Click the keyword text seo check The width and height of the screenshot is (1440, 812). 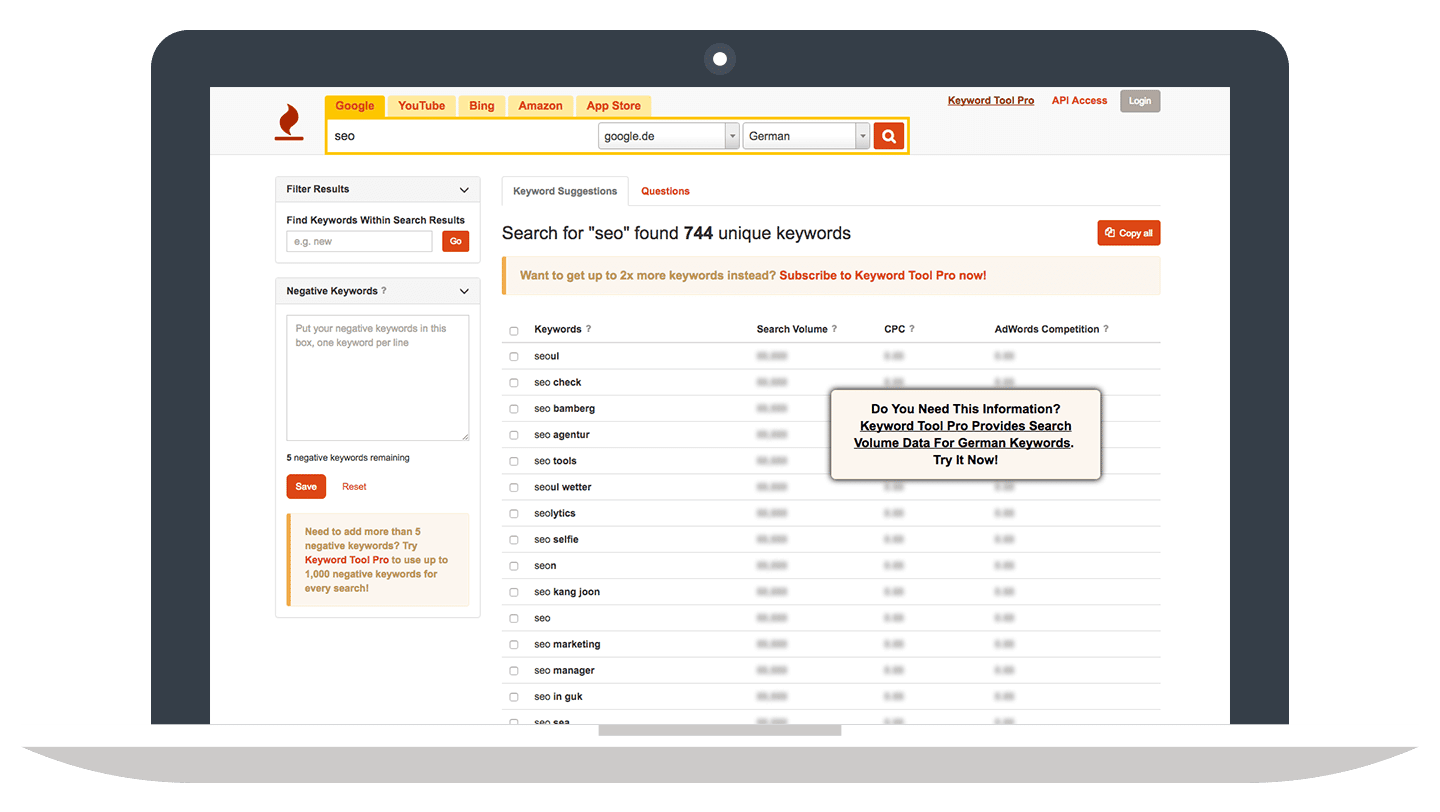click(557, 383)
